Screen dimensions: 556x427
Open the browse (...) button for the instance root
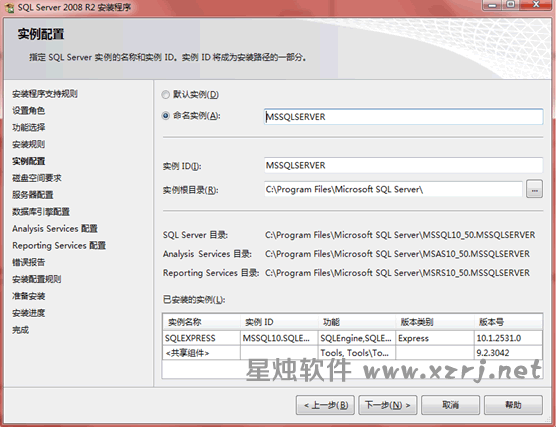(x=534, y=189)
